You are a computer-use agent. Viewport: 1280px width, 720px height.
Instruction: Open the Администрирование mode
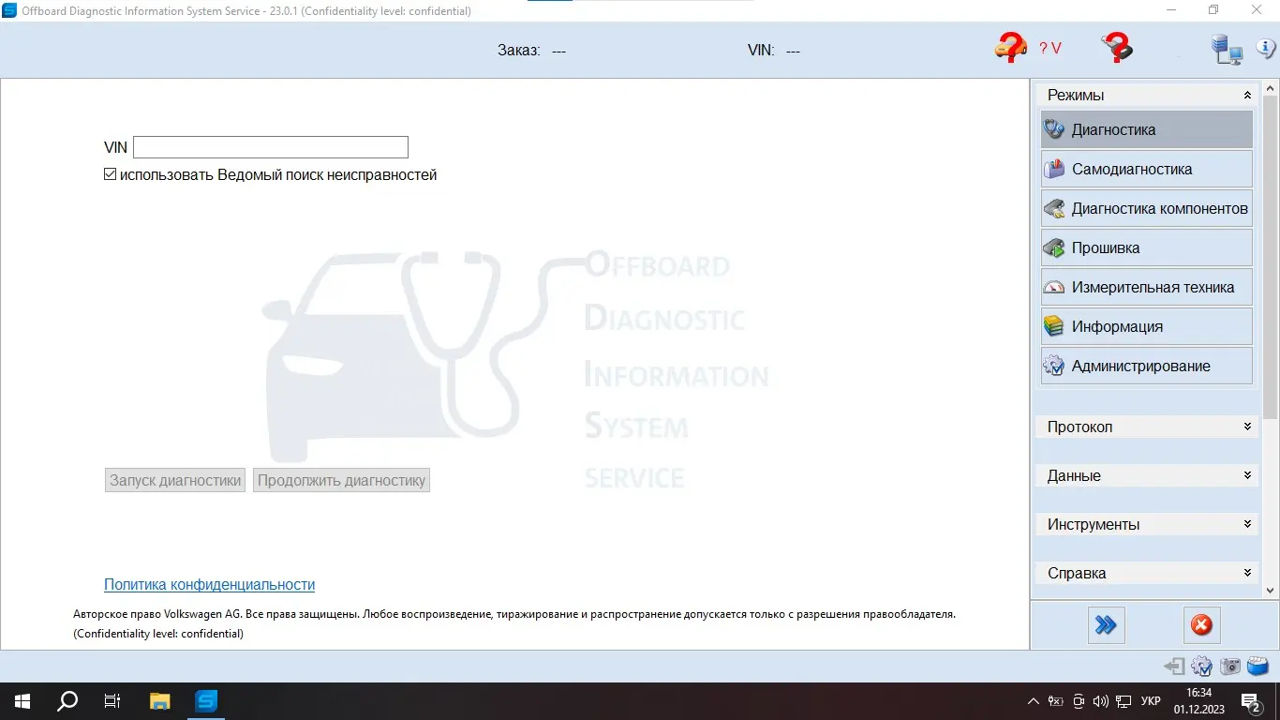click(1146, 366)
